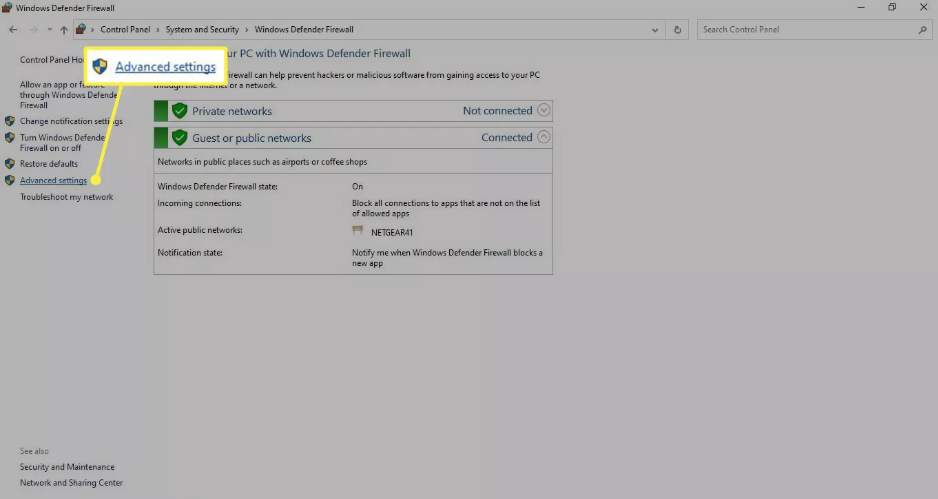Click the search magnifier icon
The image size is (938, 499).
tap(922, 29)
